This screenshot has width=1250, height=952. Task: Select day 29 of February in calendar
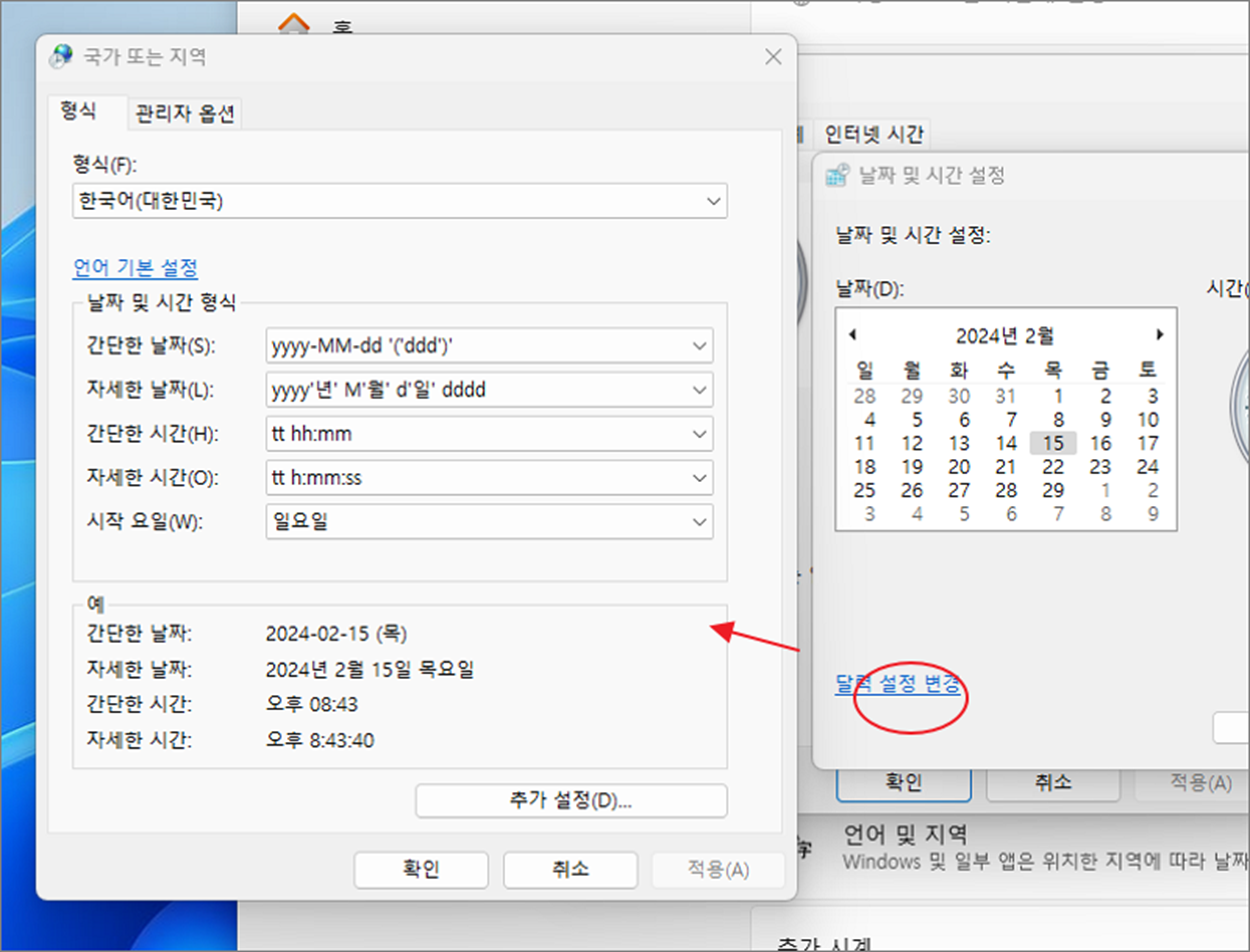tap(1052, 491)
